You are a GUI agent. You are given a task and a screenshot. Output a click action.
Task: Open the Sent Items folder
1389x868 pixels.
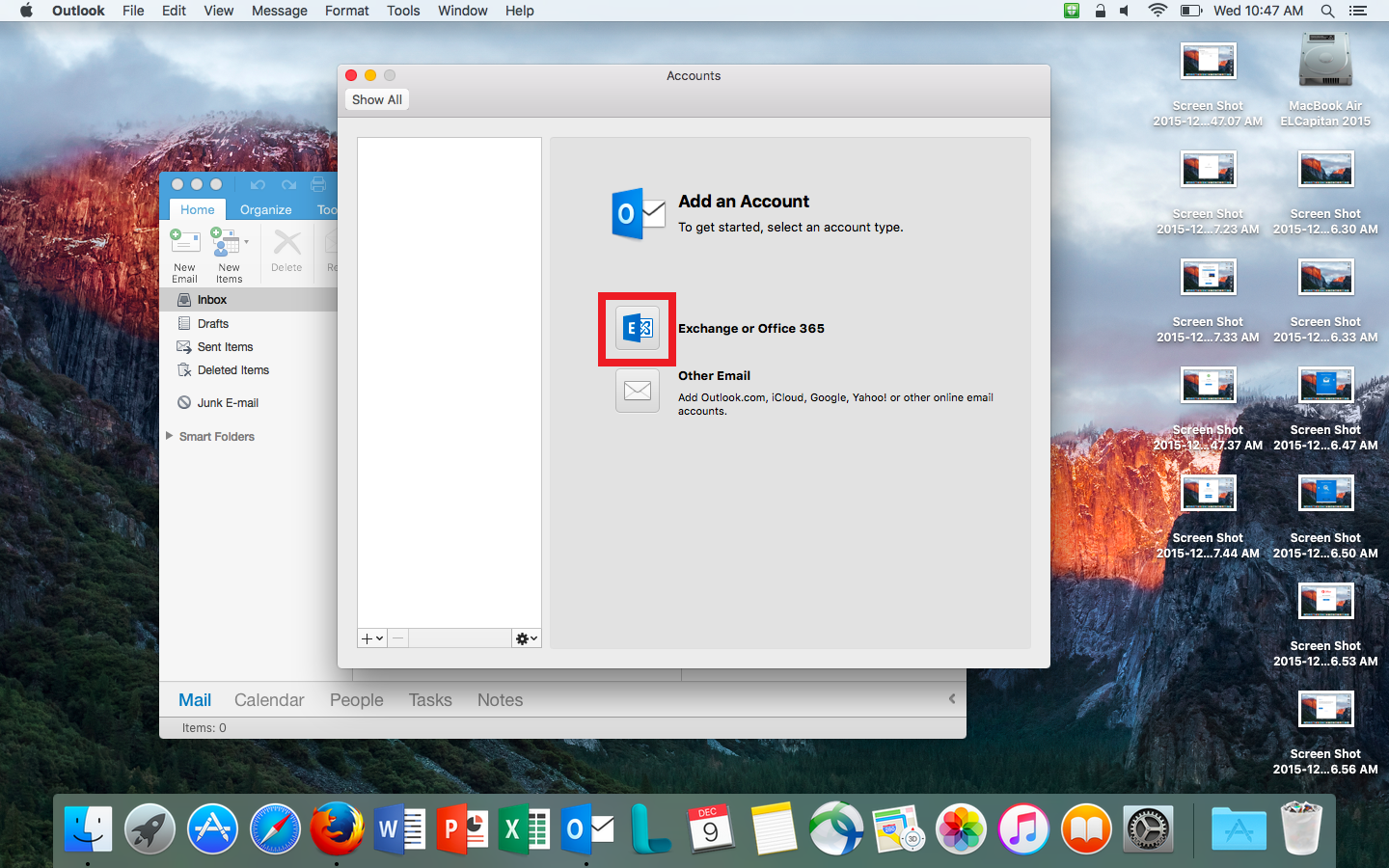pos(225,347)
